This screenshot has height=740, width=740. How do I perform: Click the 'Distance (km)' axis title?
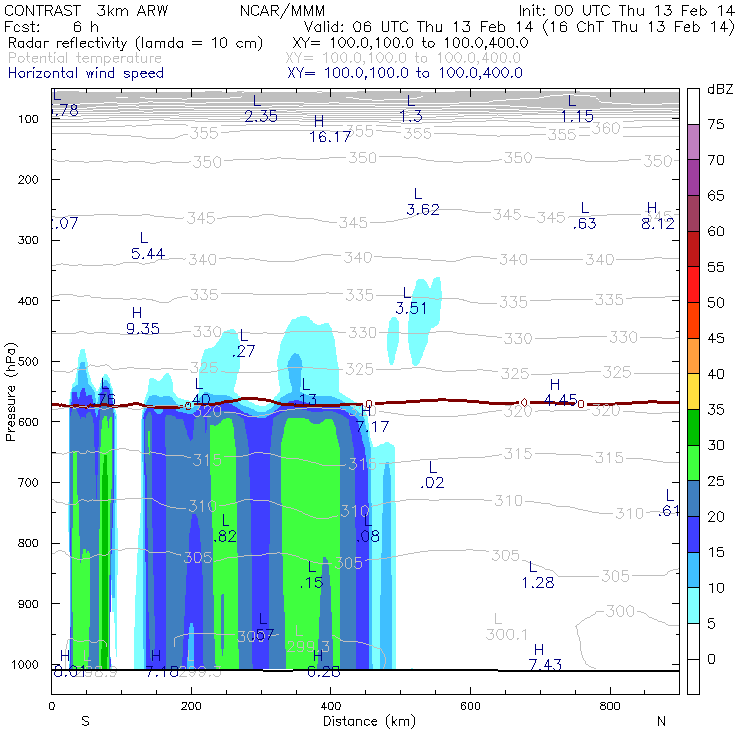(369, 721)
